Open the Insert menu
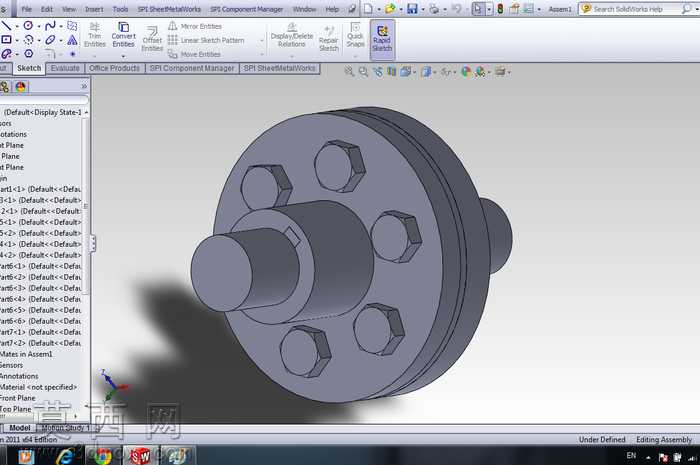The image size is (700, 465). (94, 9)
